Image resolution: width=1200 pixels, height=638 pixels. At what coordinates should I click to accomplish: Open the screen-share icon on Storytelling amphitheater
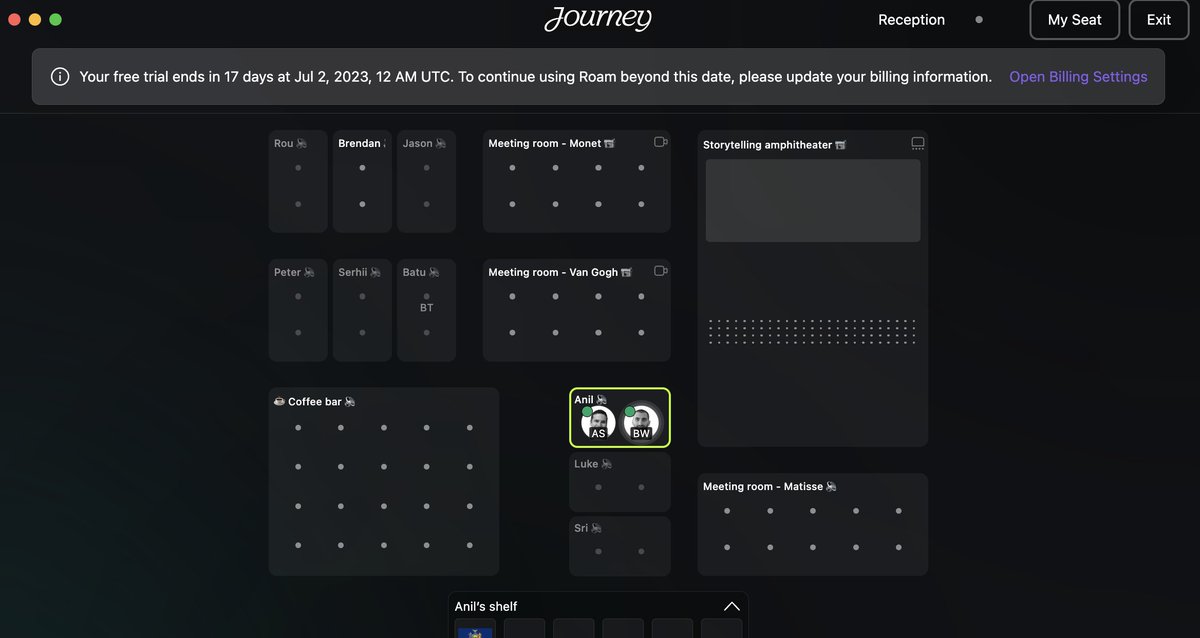(x=917, y=142)
